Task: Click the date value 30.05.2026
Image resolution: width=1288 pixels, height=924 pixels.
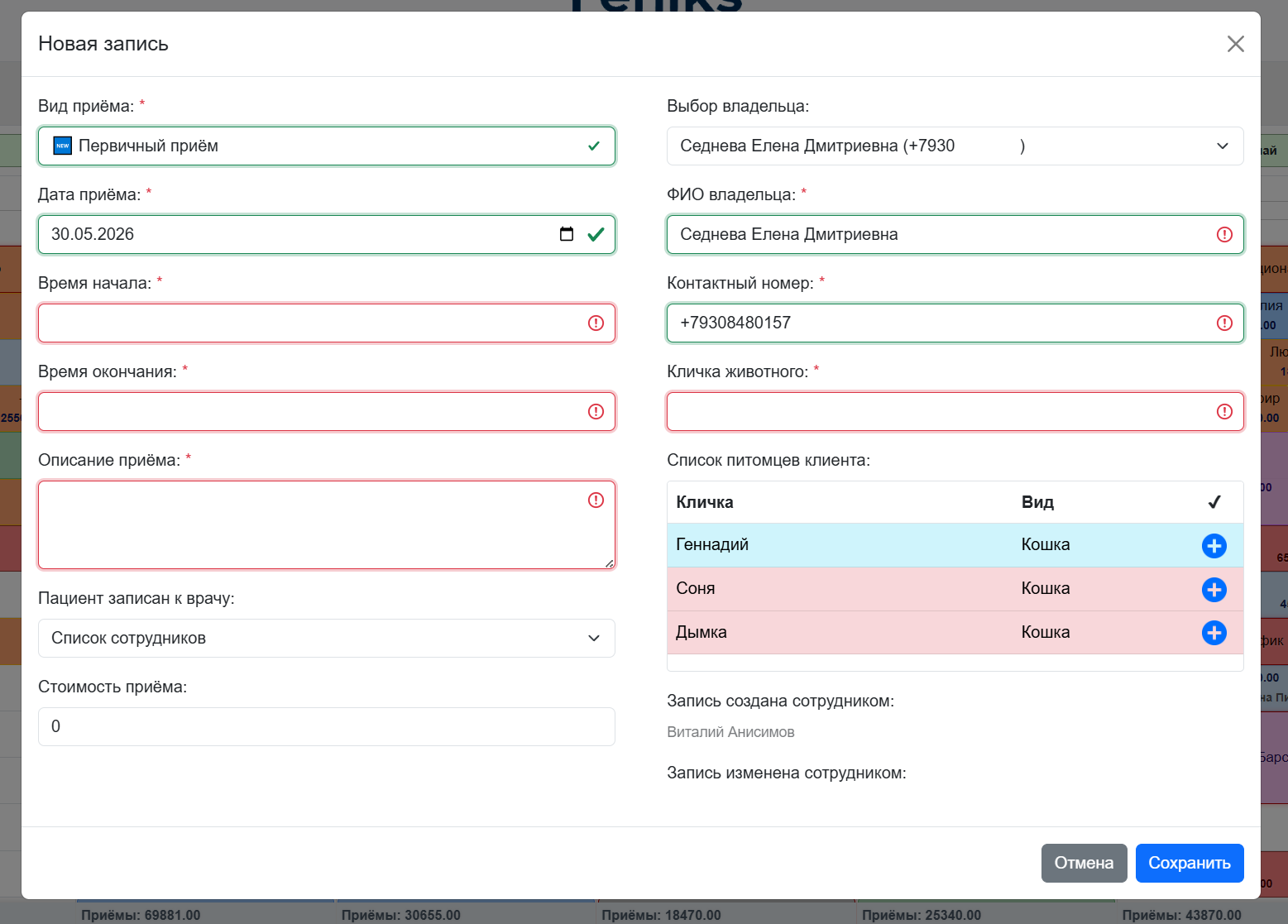Action: pos(93,234)
